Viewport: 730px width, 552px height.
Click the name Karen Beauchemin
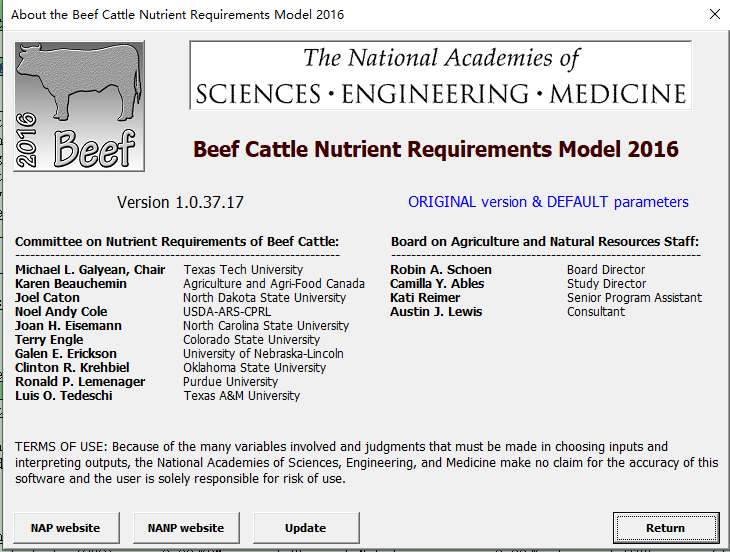(71, 284)
